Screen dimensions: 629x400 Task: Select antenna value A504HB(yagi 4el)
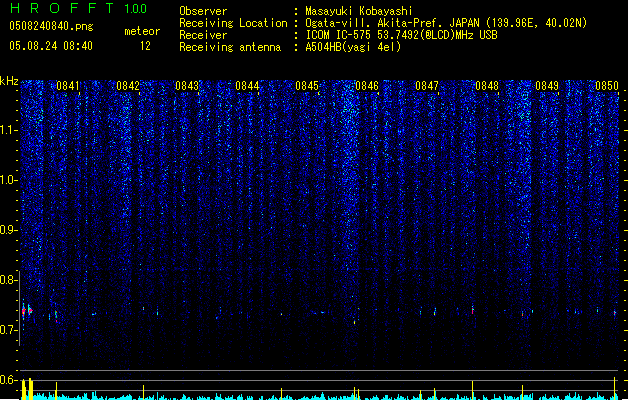(353, 47)
